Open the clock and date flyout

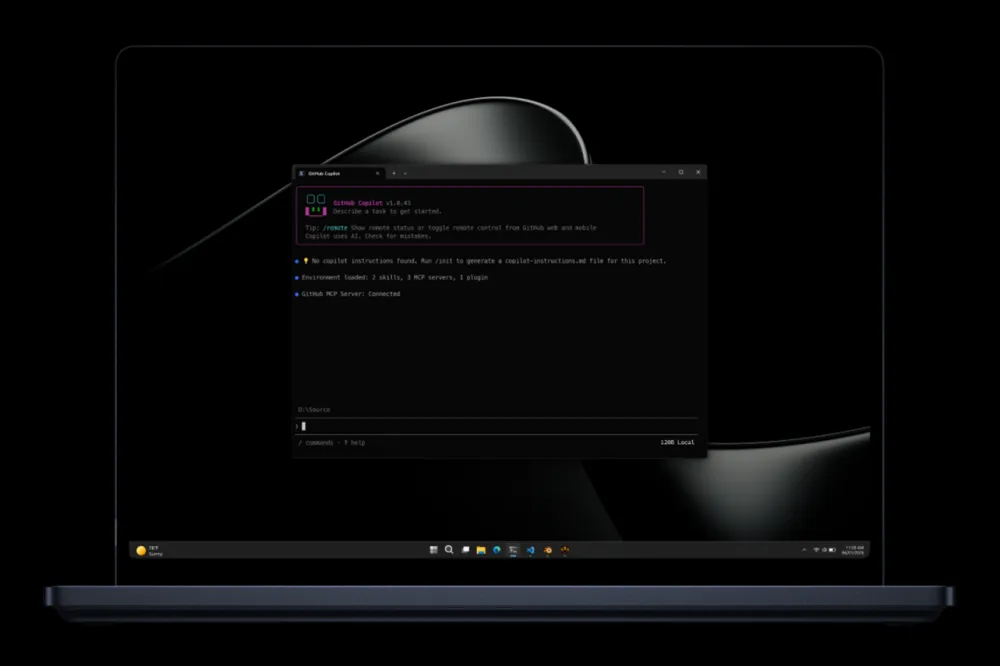[853, 550]
